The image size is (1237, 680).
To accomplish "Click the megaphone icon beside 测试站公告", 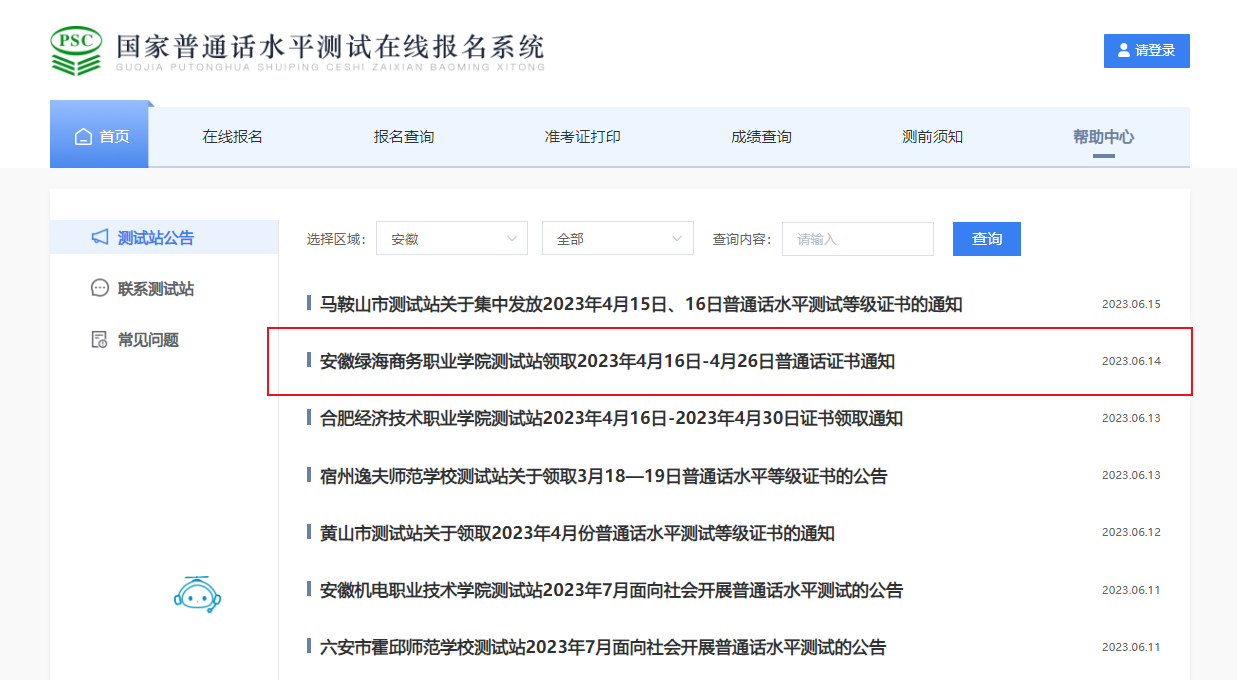I will (x=99, y=238).
